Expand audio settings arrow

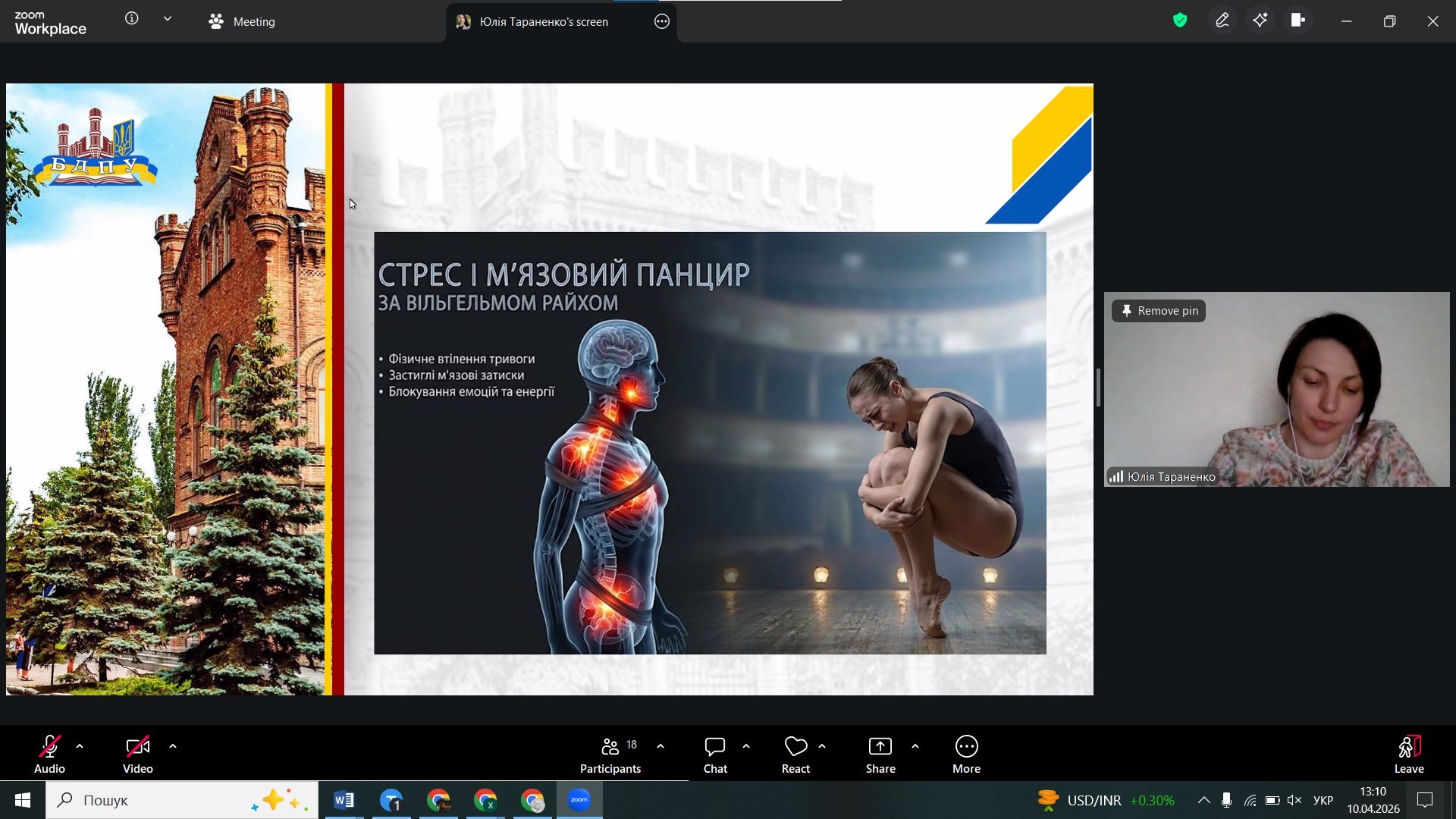[x=80, y=746]
